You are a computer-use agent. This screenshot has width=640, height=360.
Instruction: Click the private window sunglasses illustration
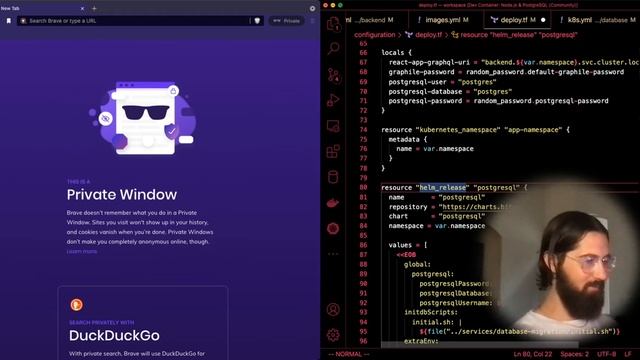tap(142, 118)
